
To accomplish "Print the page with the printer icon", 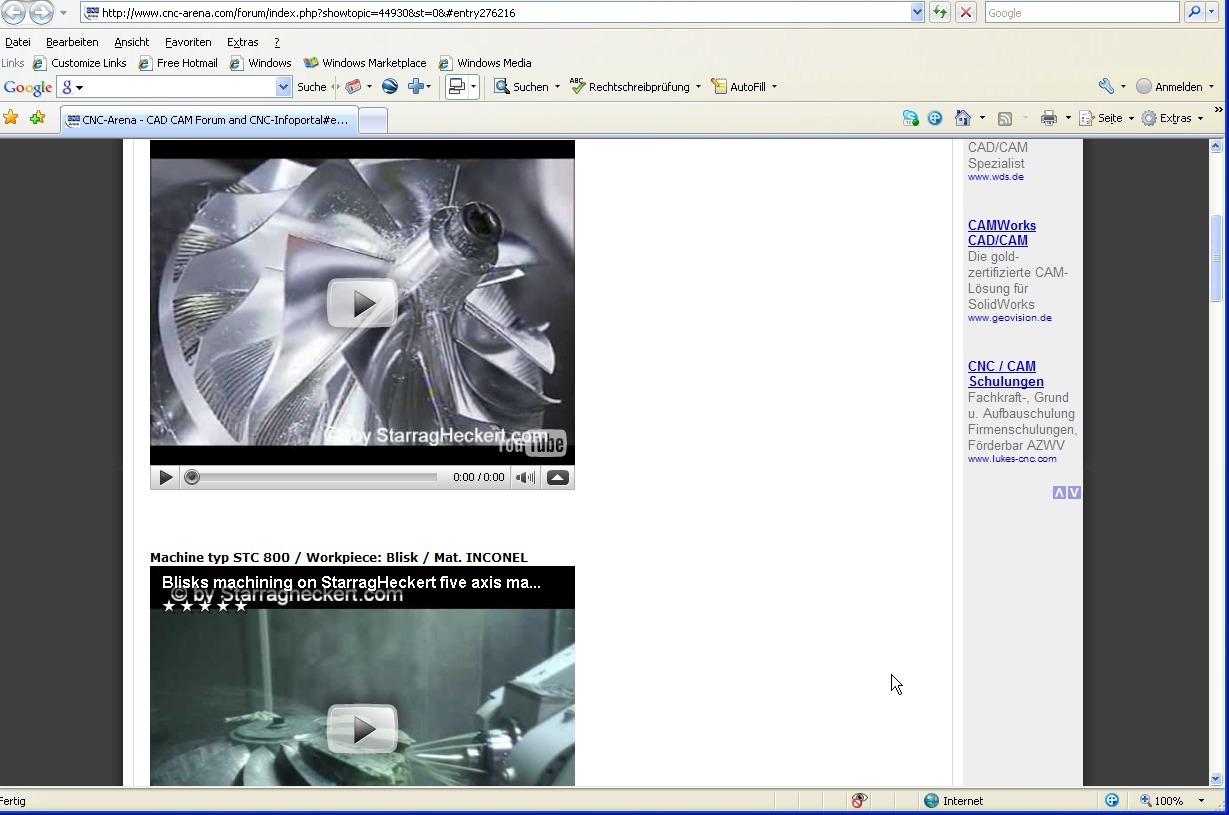I will click(1048, 118).
